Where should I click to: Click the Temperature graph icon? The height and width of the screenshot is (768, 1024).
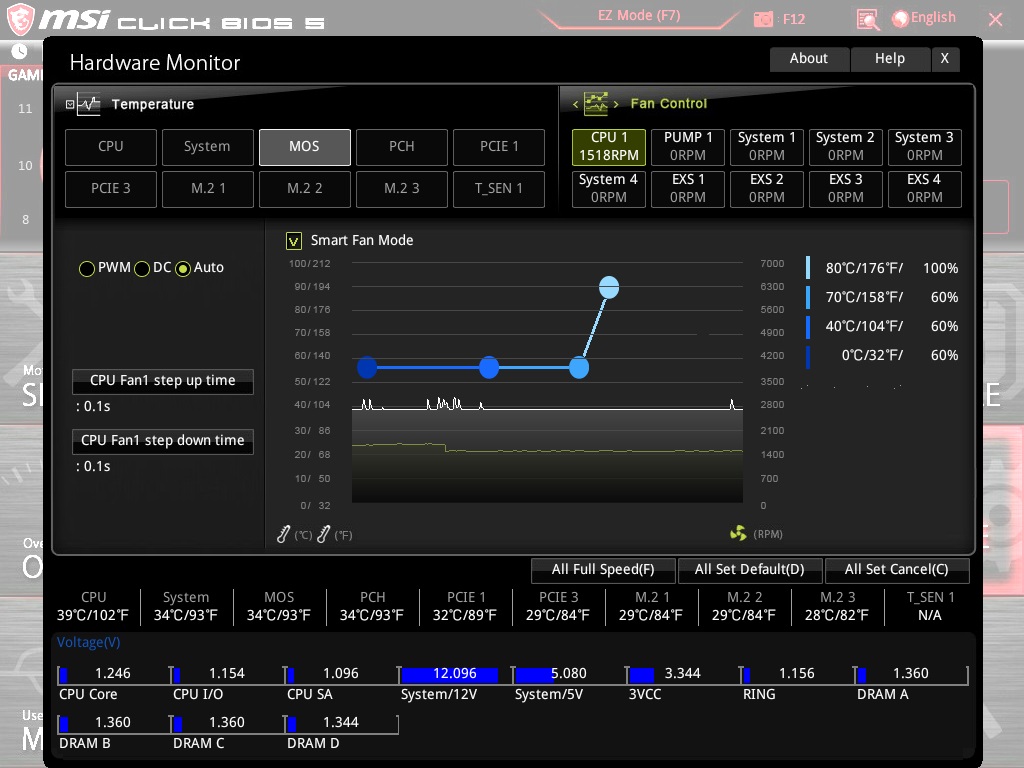(x=89, y=104)
